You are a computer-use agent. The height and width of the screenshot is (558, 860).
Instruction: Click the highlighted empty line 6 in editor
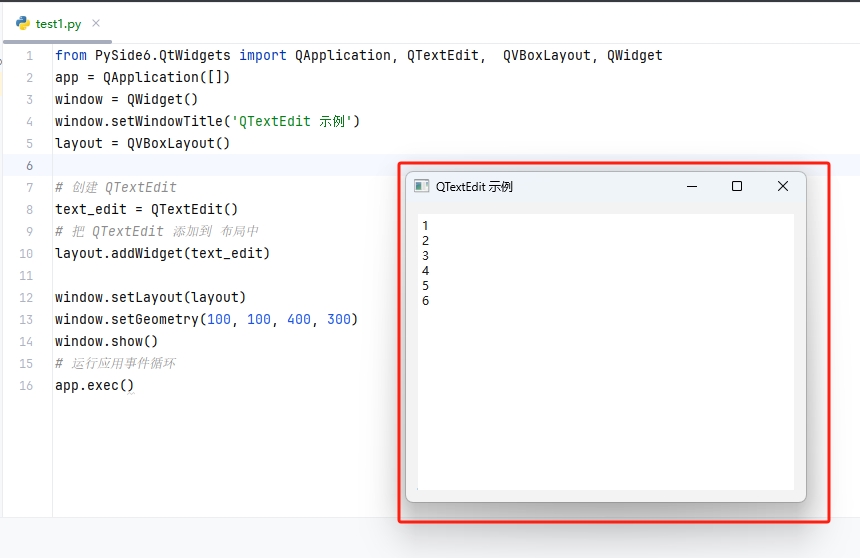[x=220, y=165]
